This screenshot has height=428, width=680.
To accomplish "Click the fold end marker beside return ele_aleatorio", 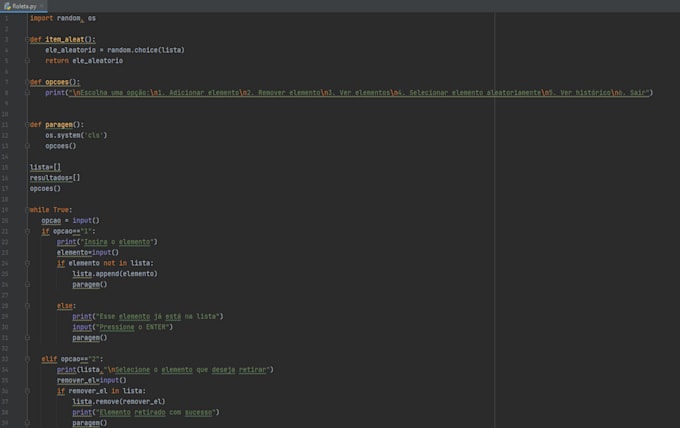I will point(27,61).
